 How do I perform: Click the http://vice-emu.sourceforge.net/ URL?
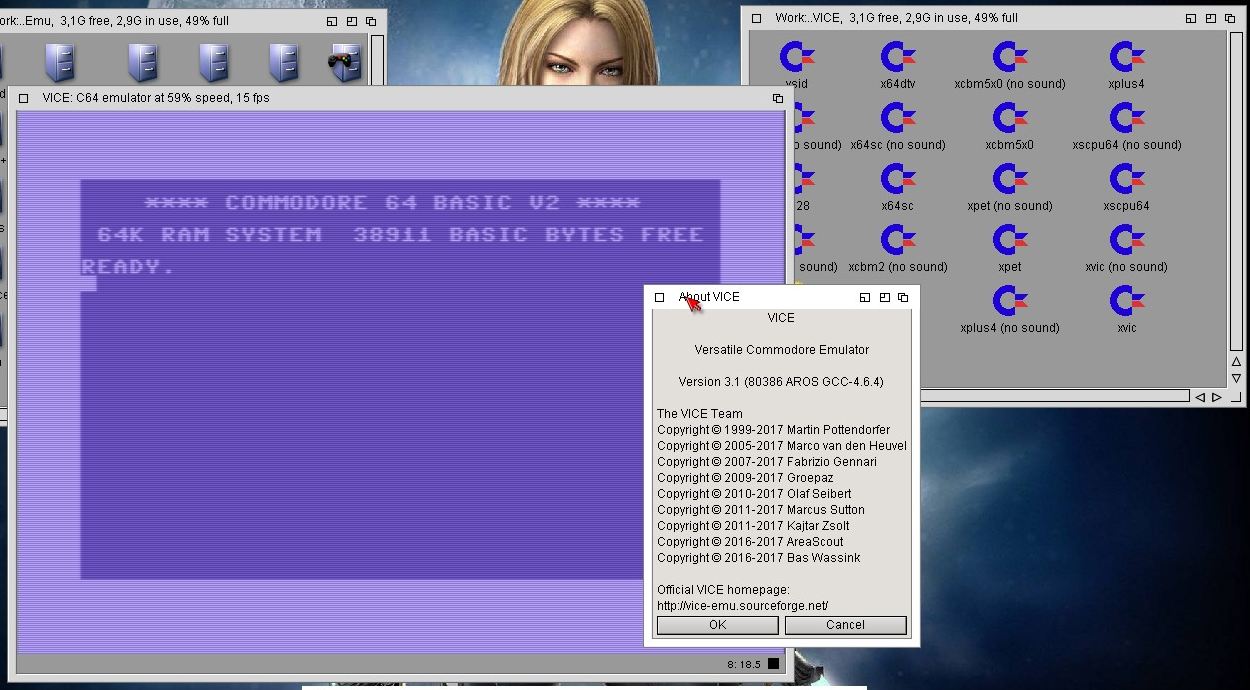pos(742,606)
